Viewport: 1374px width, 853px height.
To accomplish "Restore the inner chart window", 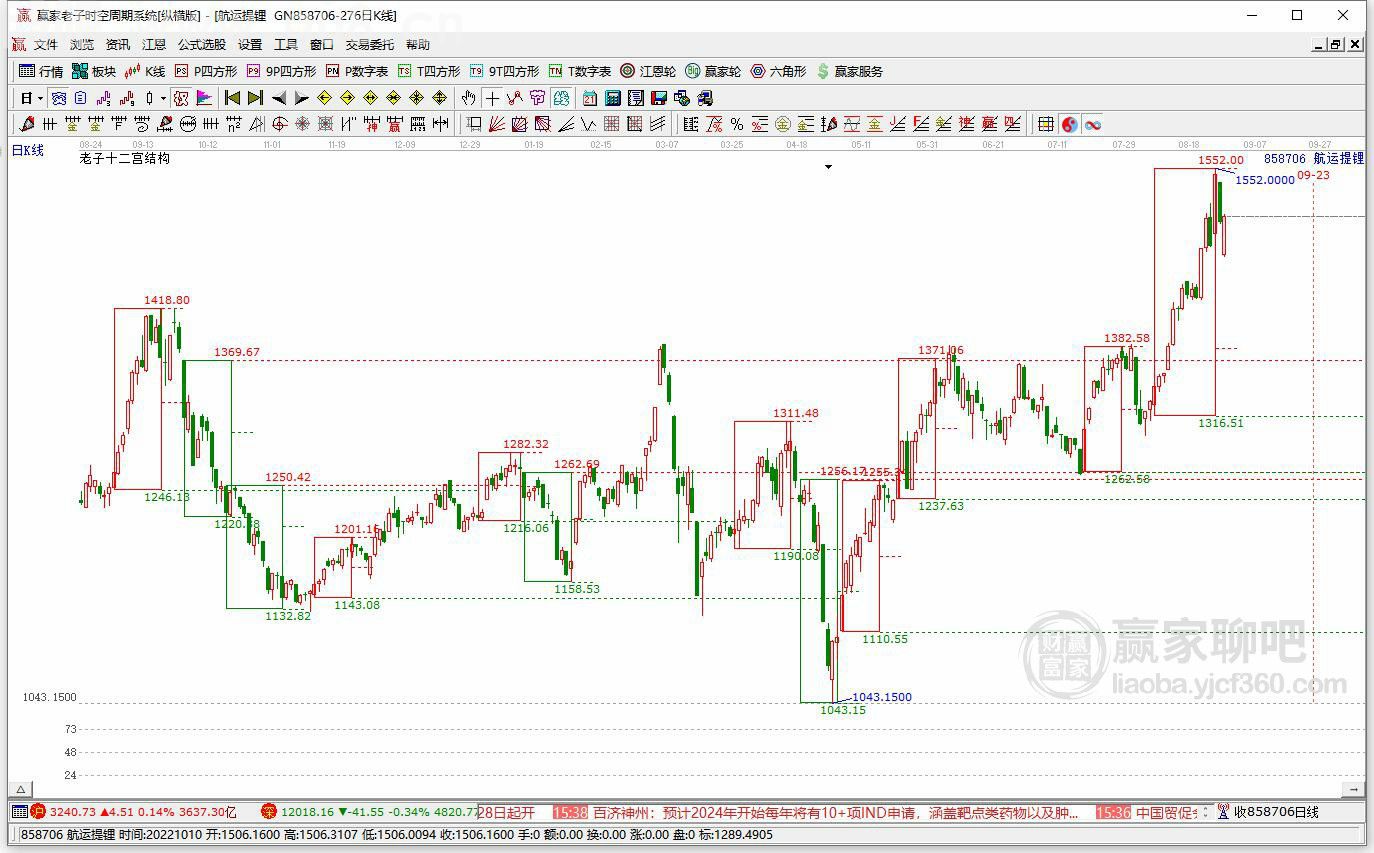I will coord(1336,44).
